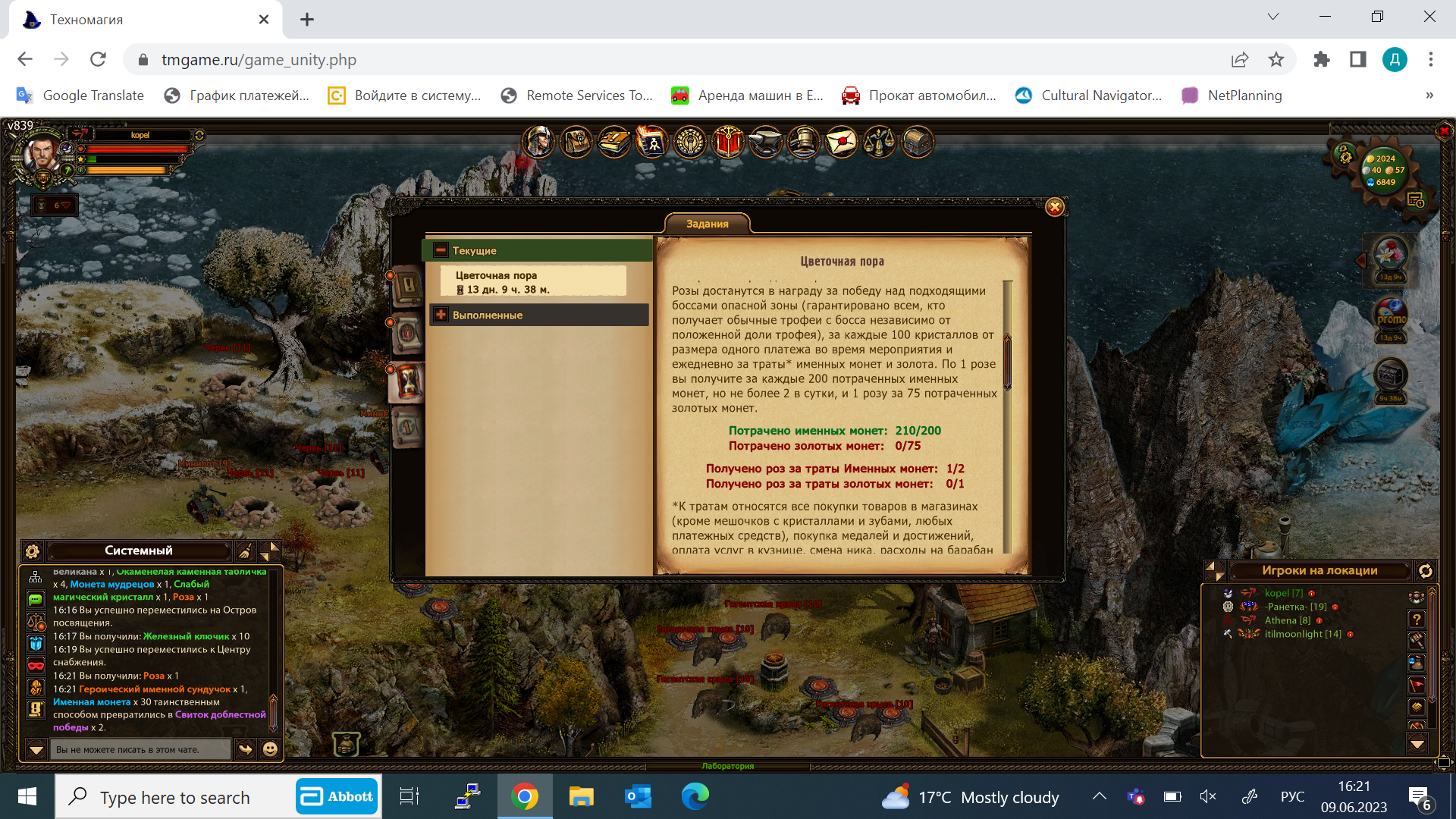Image resolution: width=1456 pixels, height=819 pixels.
Task: Collapse event panel with red arrow
Action: [x=1361, y=261]
